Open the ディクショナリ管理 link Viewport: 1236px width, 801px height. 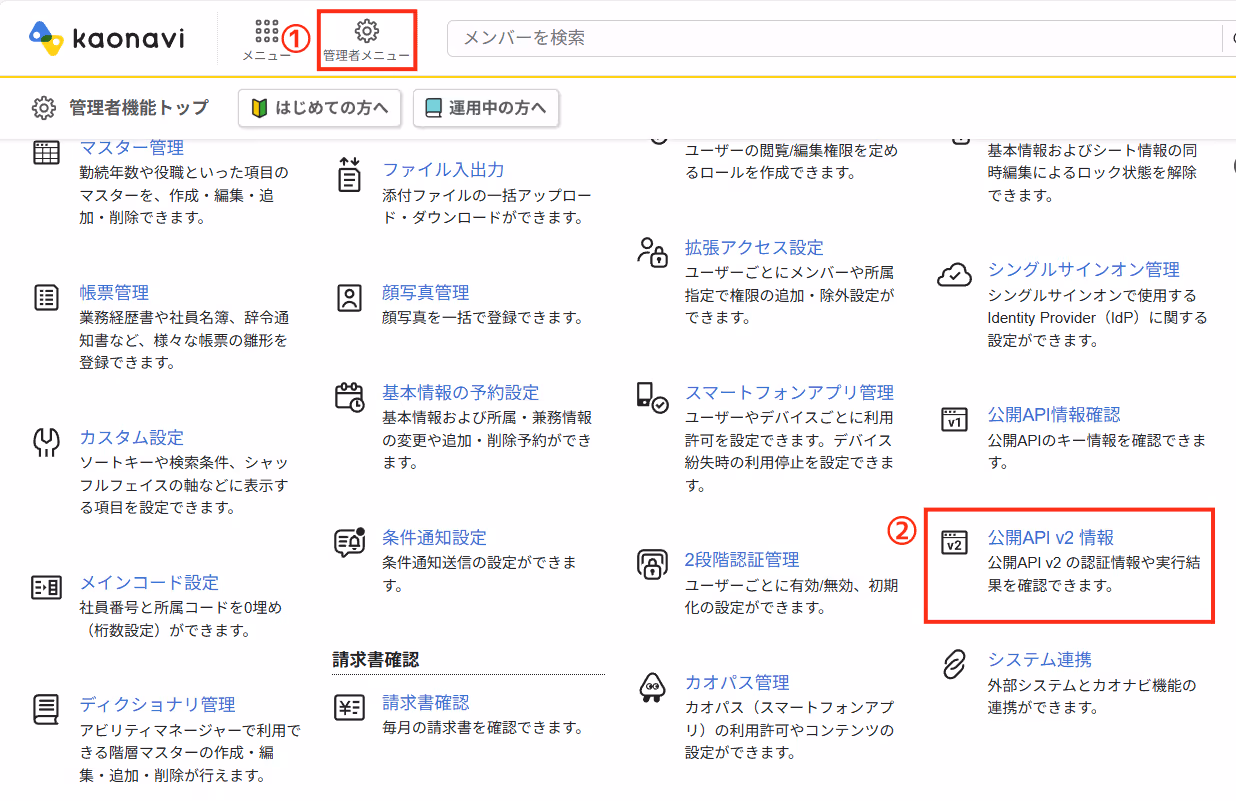click(158, 705)
